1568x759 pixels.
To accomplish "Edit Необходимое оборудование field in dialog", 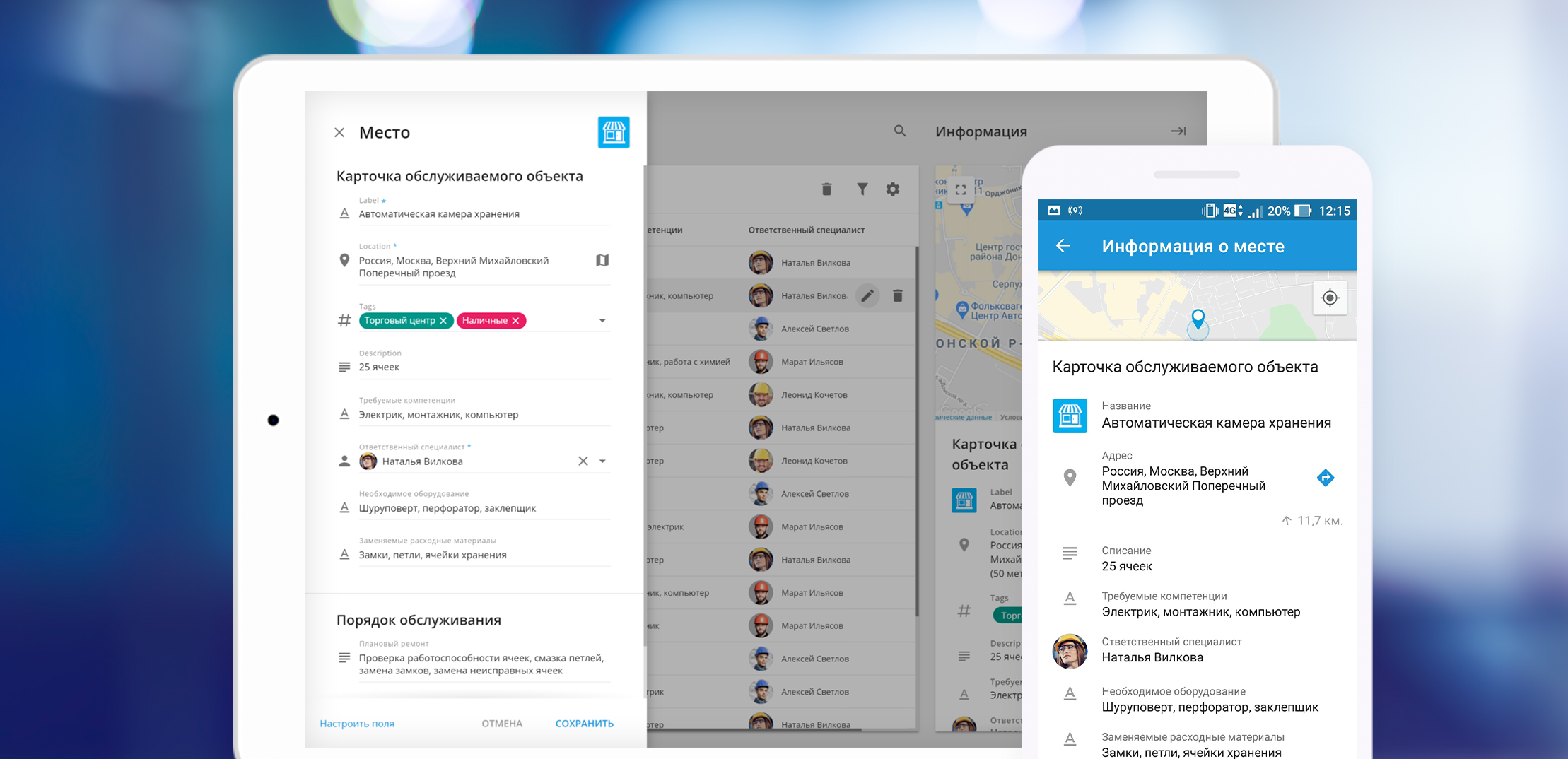I will [484, 508].
